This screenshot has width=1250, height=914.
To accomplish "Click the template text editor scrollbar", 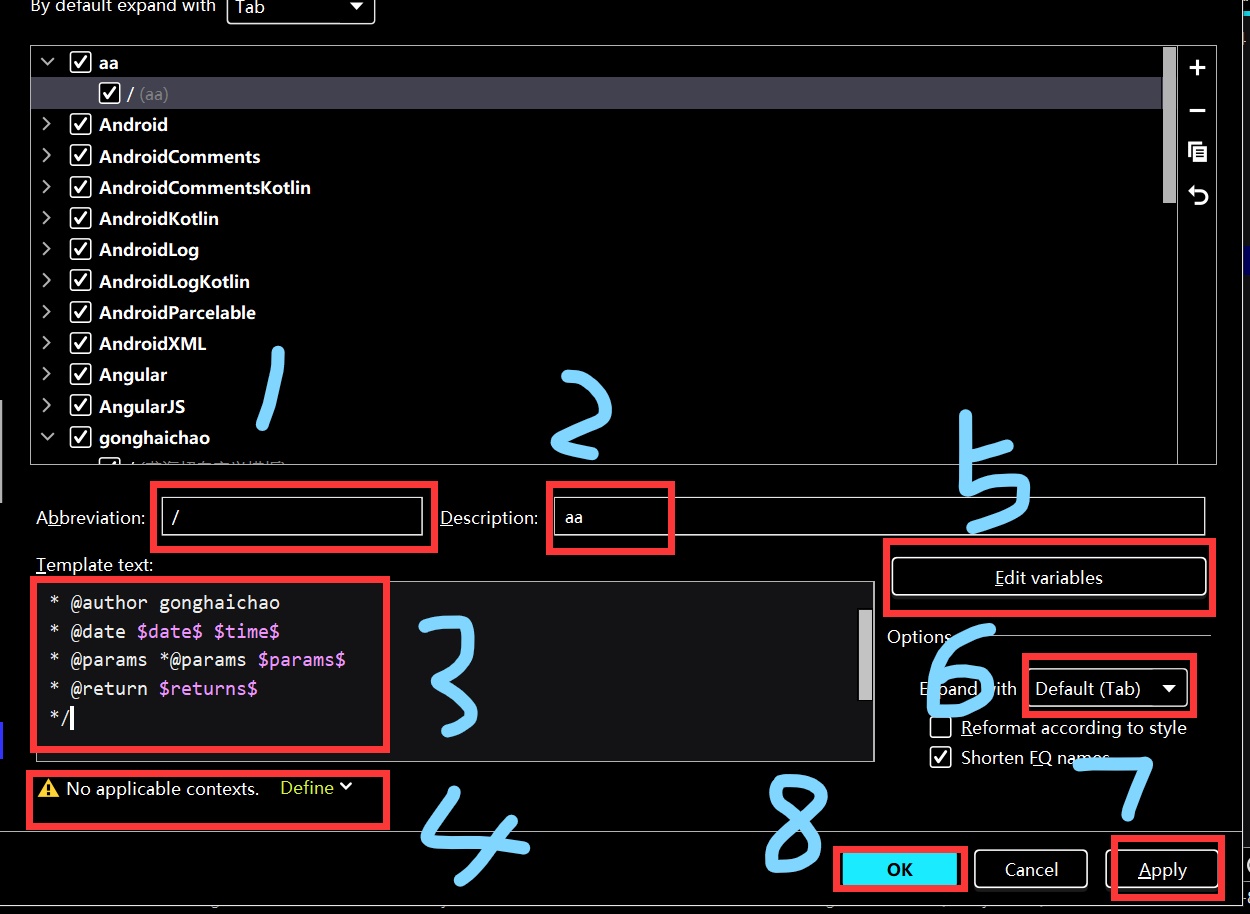I will (x=865, y=655).
